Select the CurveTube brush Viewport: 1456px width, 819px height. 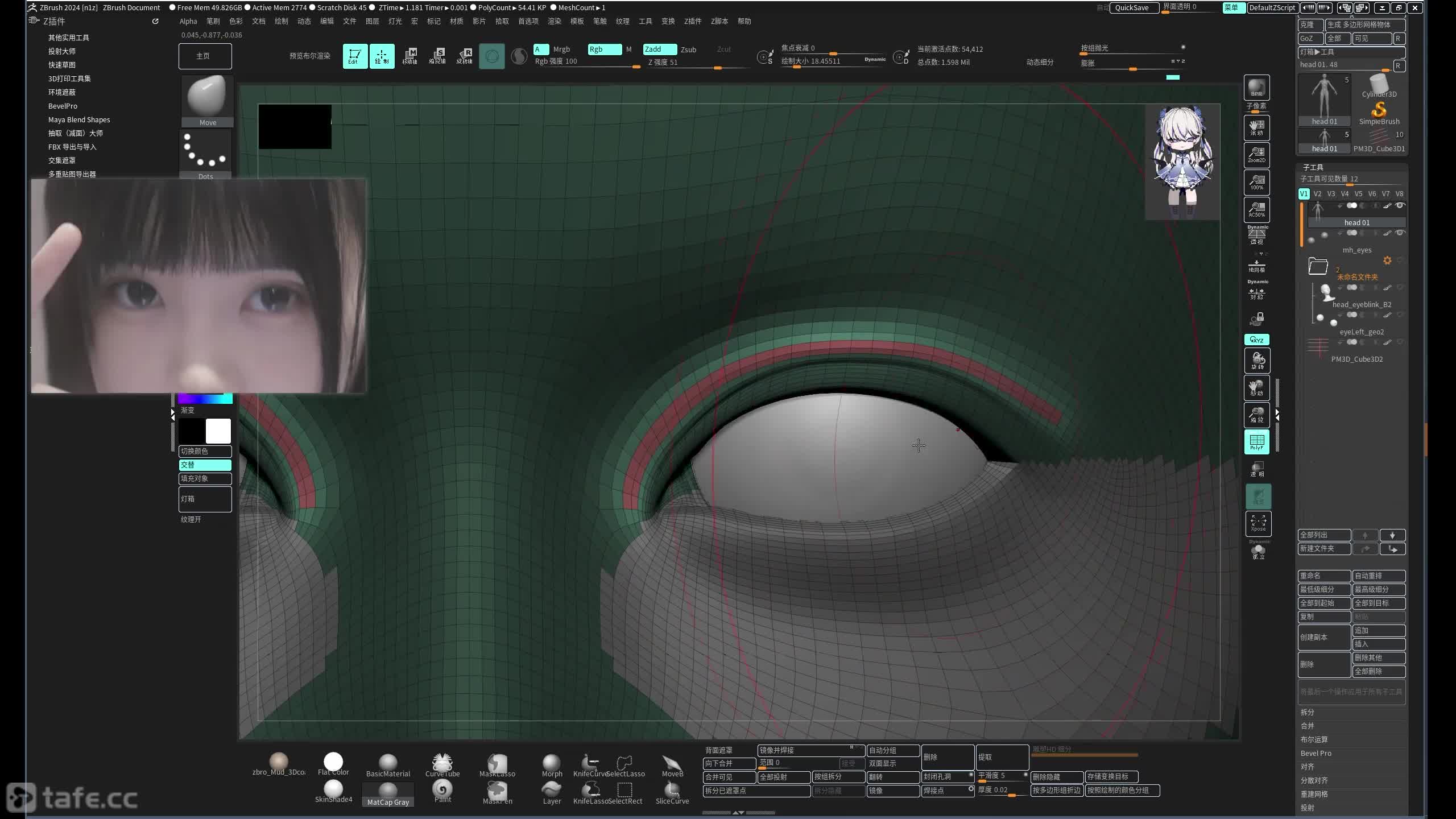(442, 765)
